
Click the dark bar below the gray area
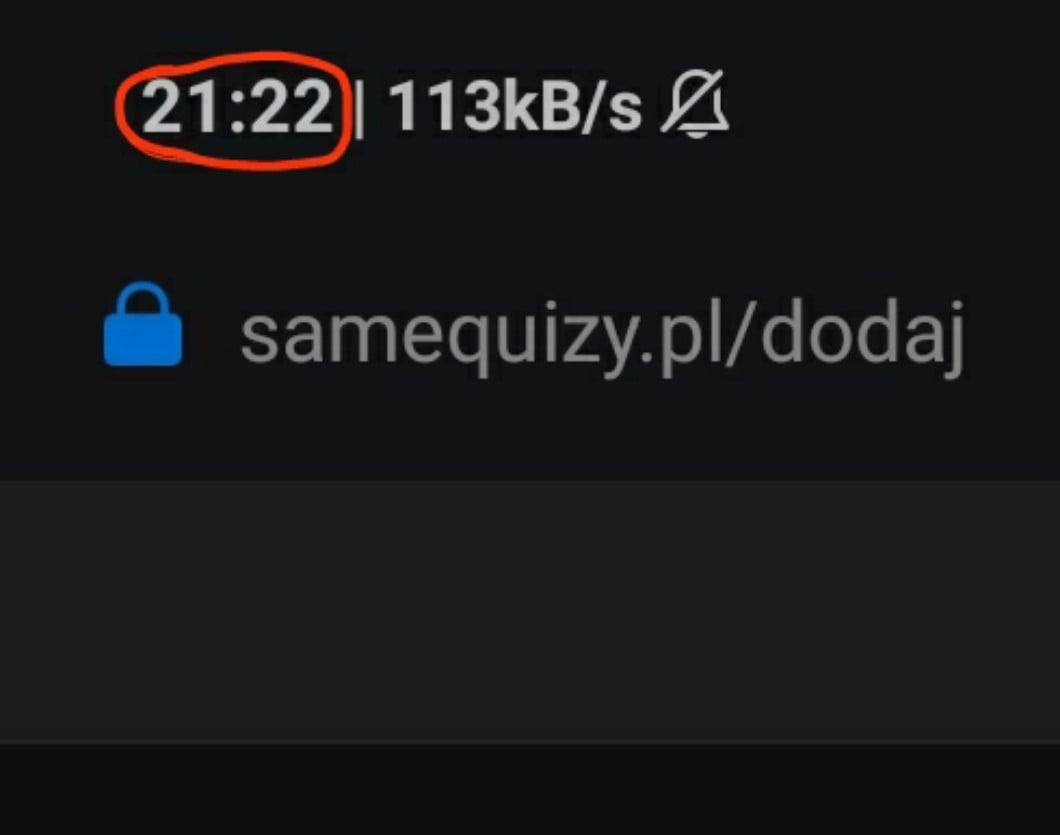(x=530, y=789)
